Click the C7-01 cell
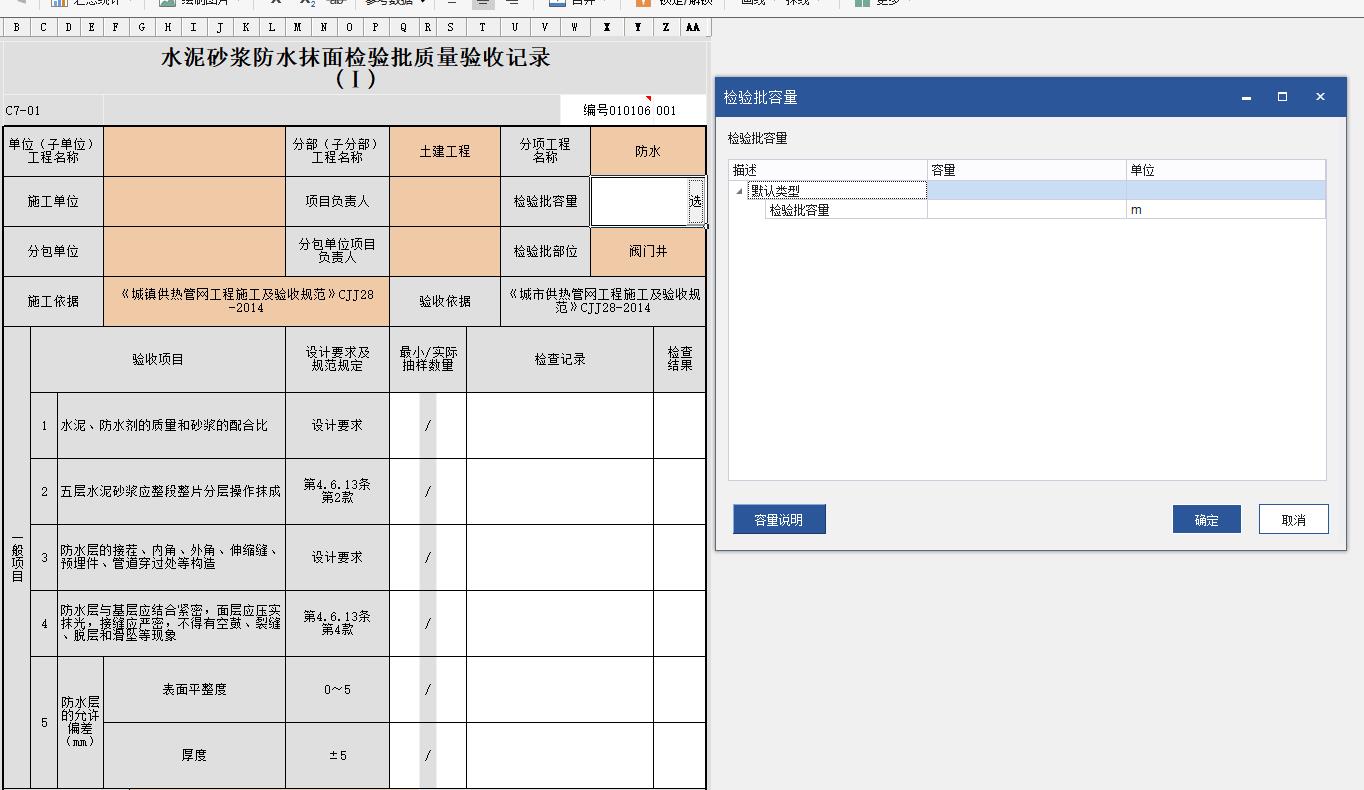 [53, 111]
